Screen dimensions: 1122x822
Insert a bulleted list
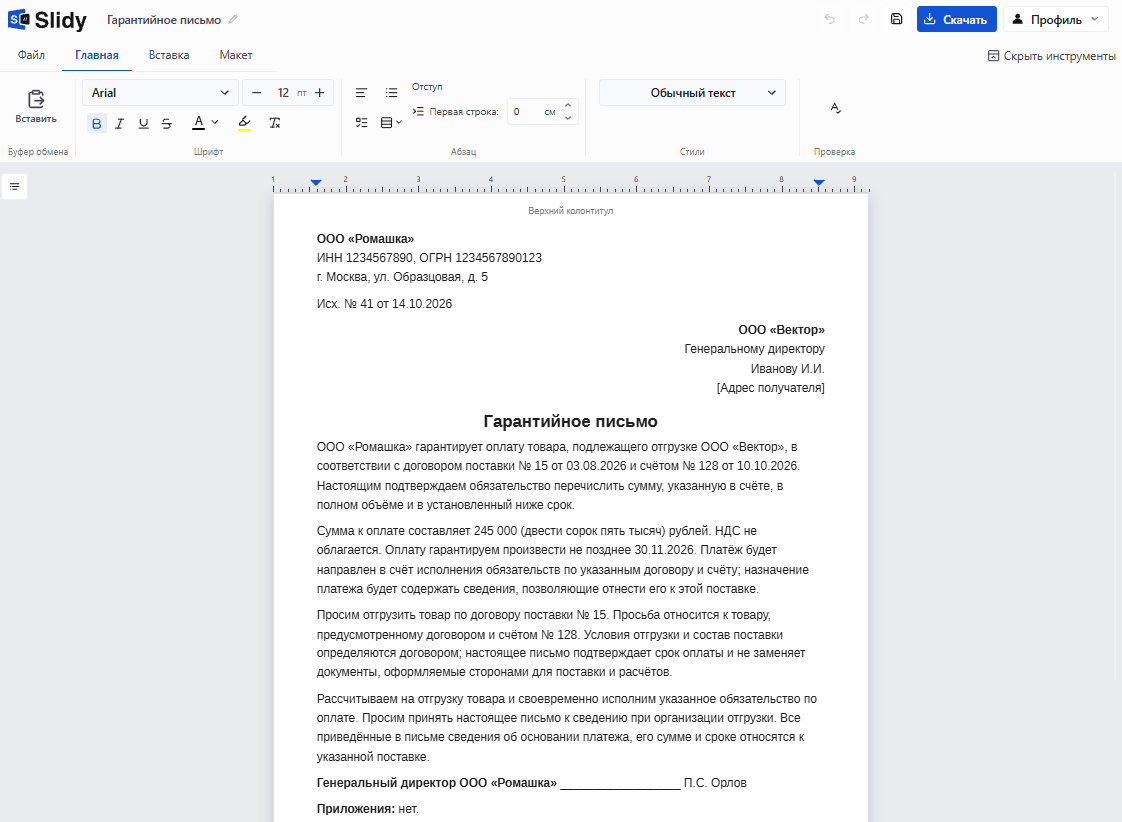[x=391, y=93]
